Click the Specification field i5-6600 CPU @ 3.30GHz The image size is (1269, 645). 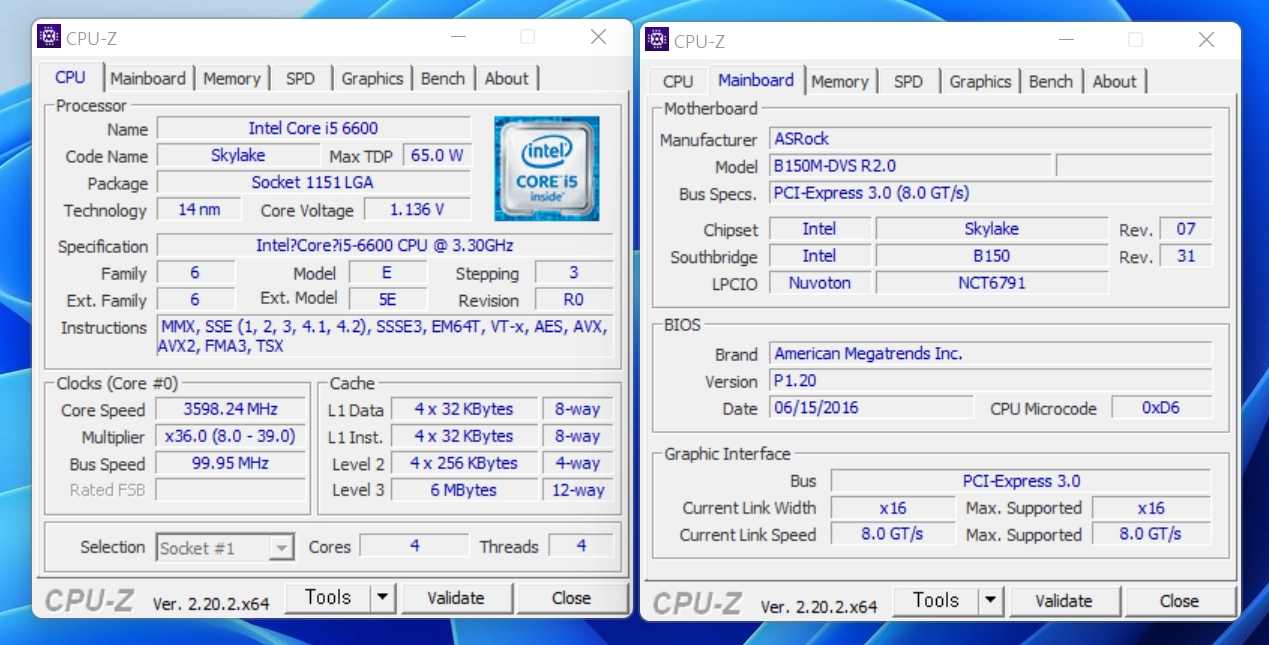[x=385, y=245]
